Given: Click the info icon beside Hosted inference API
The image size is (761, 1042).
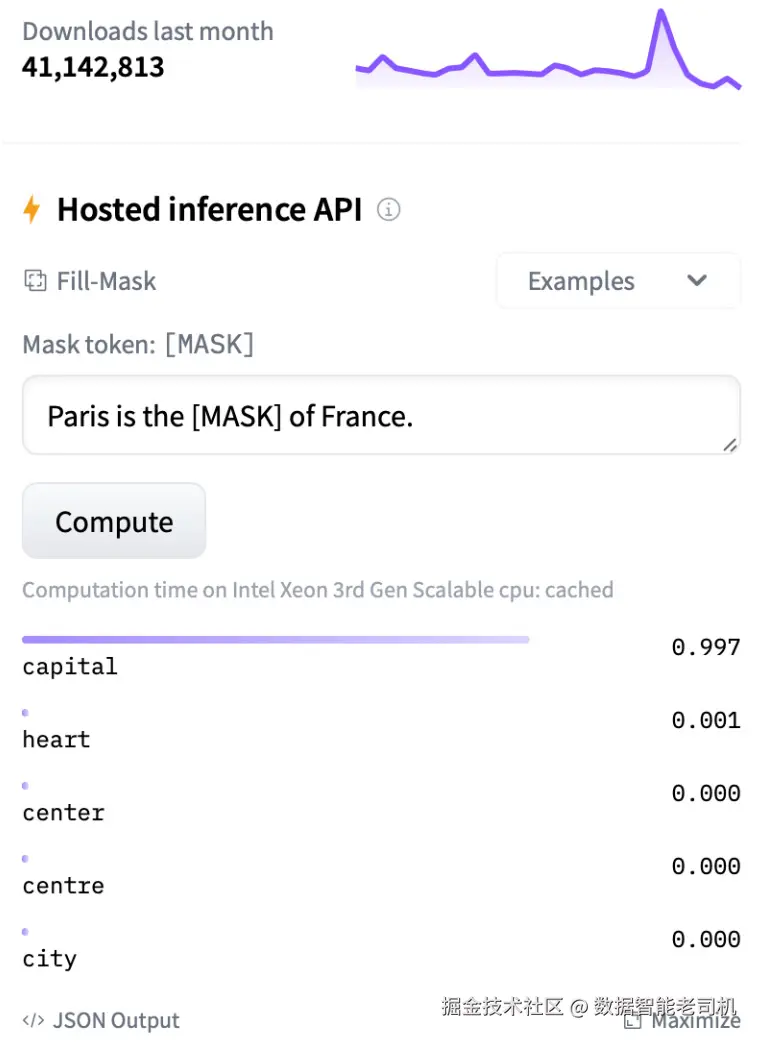Looking at the screenshot, I should pyautogui.click(x=389, y=210).
